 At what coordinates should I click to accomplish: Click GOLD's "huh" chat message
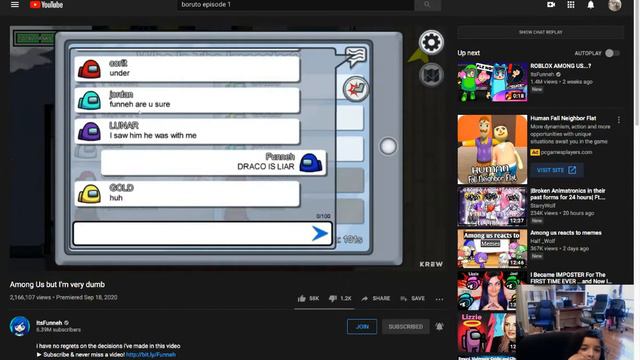point(187,193)
